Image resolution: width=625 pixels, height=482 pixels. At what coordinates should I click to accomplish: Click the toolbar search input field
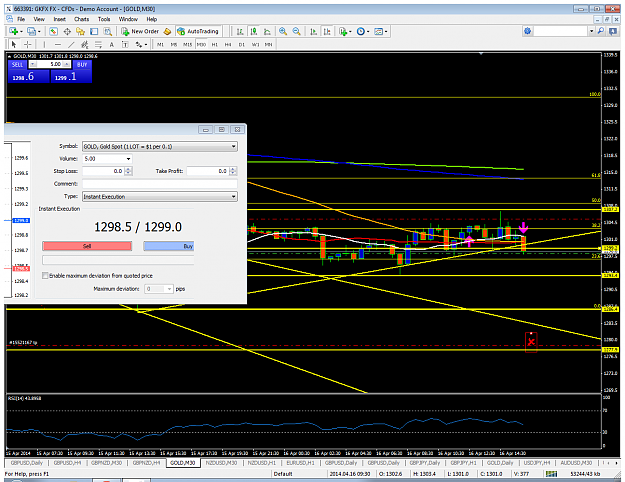coord(561,31)
